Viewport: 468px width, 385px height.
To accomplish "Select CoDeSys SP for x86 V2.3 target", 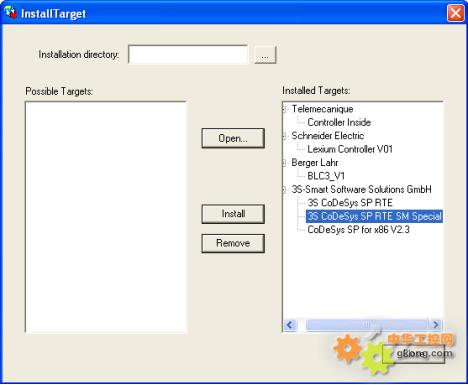I will (x=358, y=230).
